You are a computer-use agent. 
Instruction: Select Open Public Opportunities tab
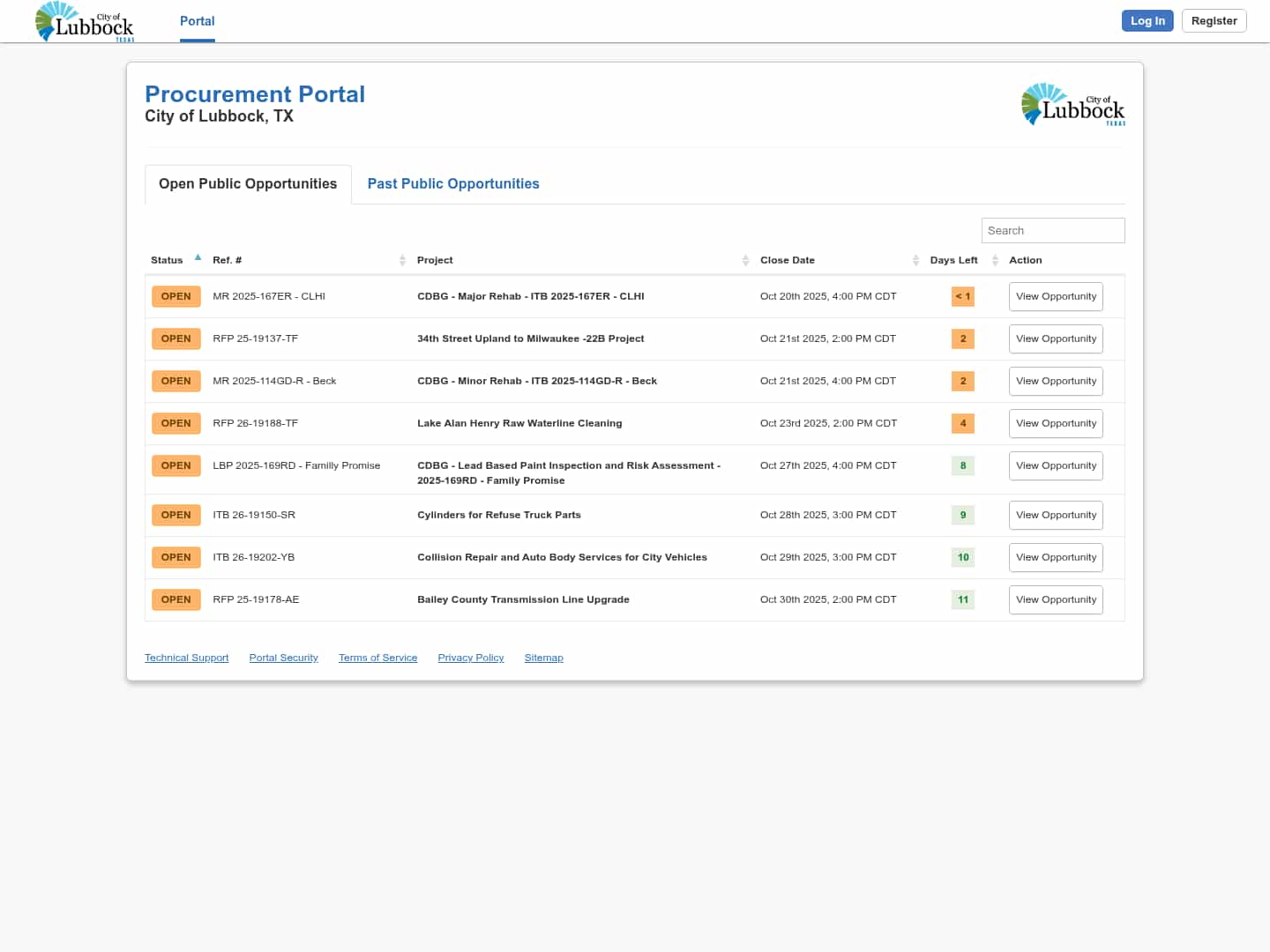point(248,184)
